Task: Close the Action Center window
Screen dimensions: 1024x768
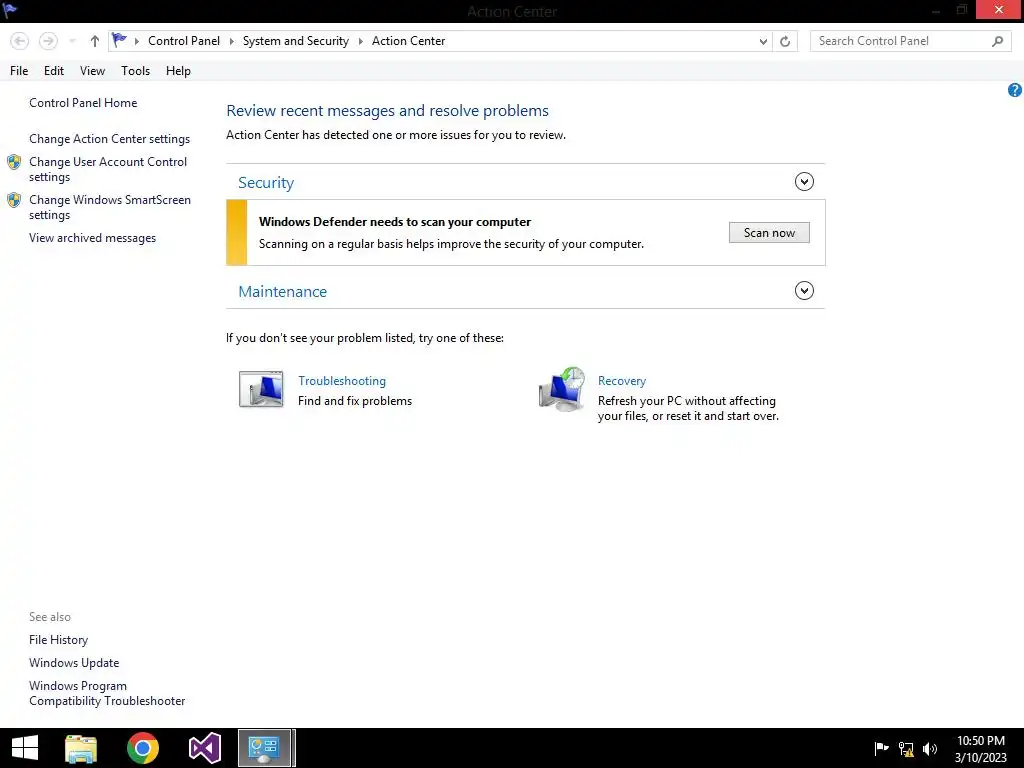Action: click(x=999, y=9)
